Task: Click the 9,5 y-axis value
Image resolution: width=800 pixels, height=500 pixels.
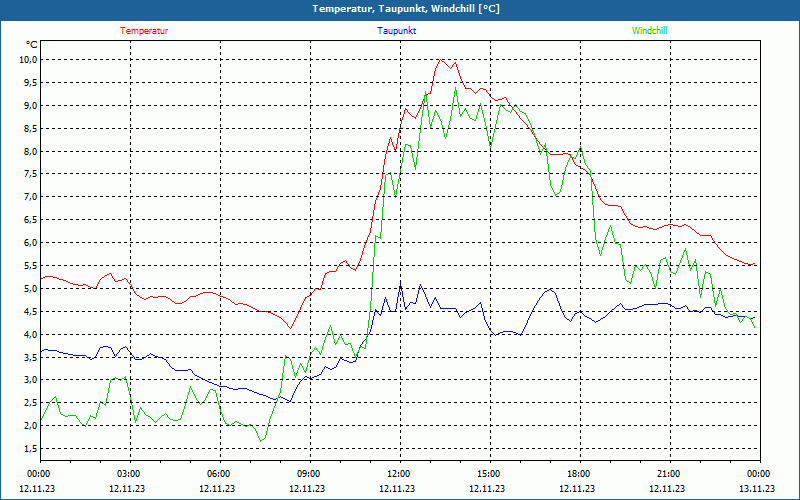Action: click(31, 83)
